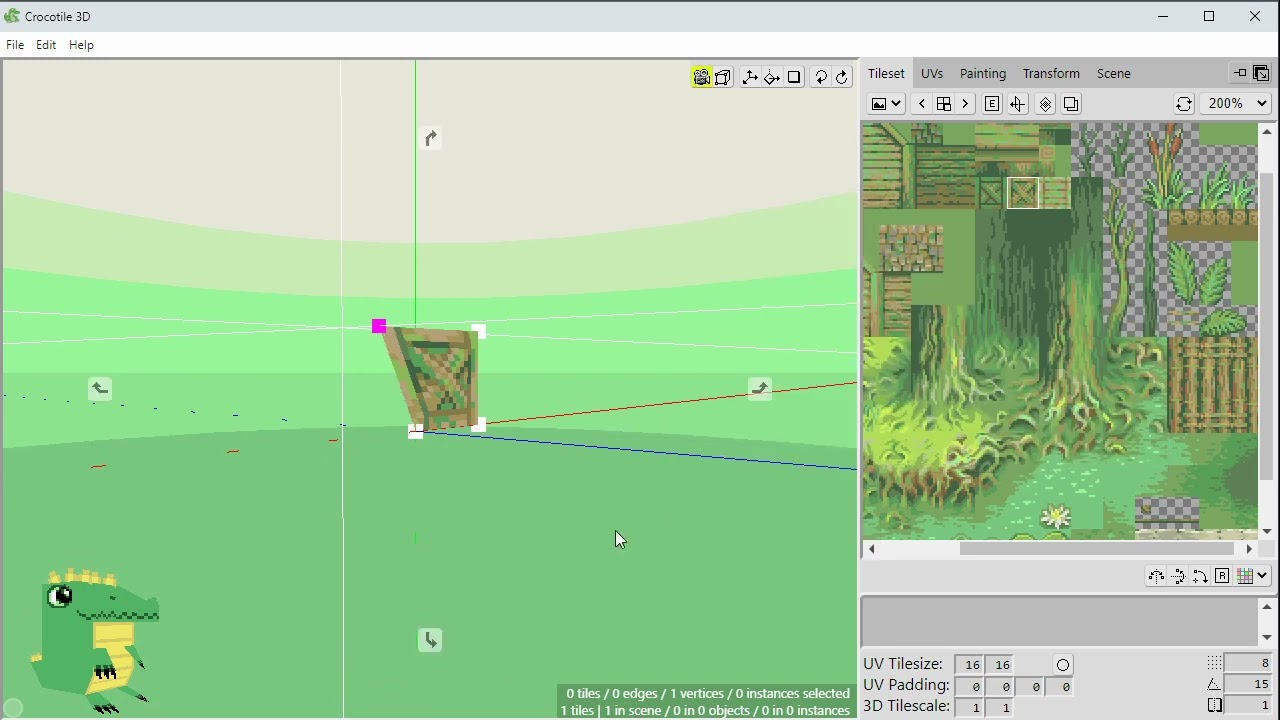Click the tileset scroll right arrow
This screenshot has width=1280, height=720.
pyautogui.click(x=1249, y=548)
